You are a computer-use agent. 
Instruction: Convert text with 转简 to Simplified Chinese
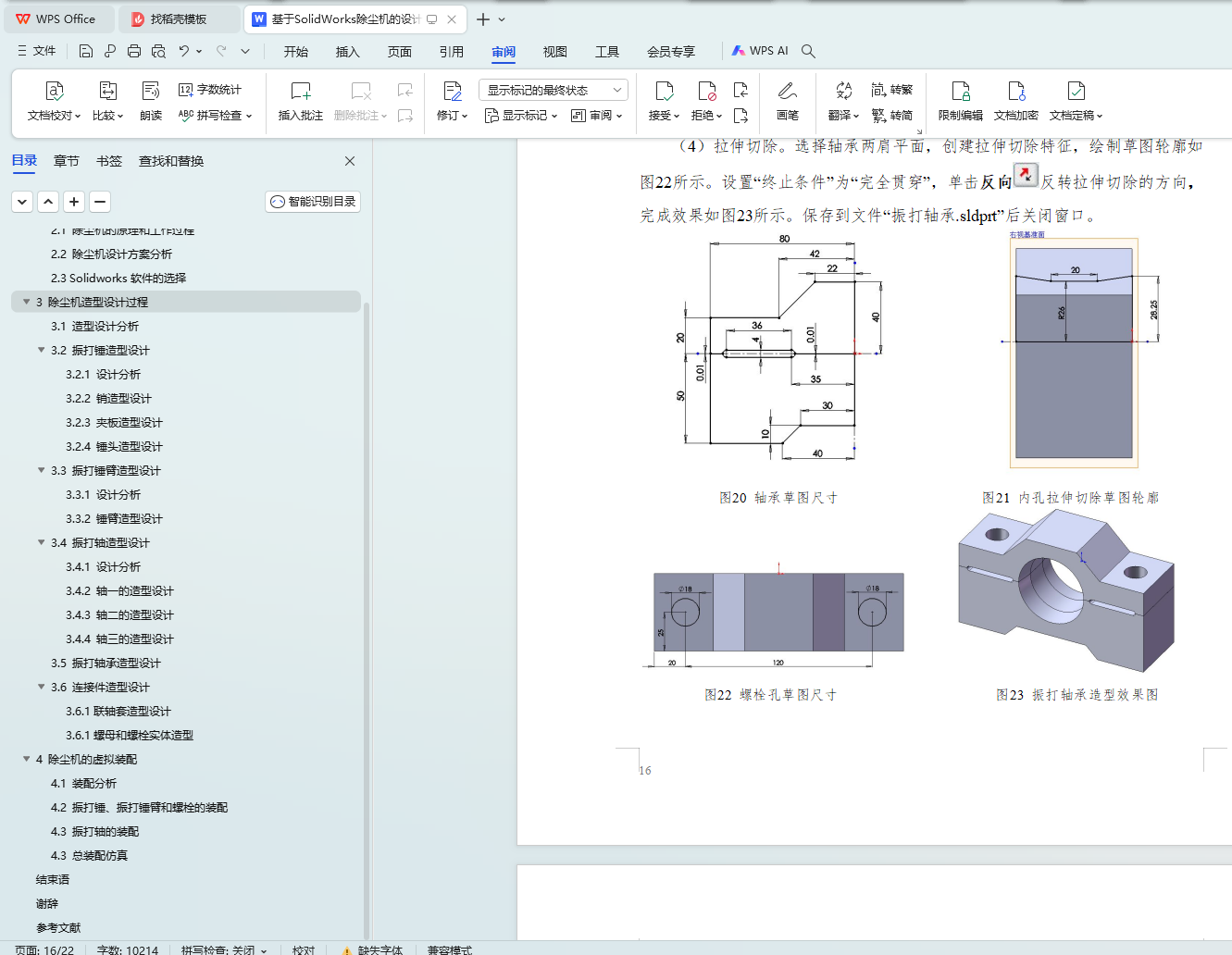pyautogui.click(x=892, y=116)
